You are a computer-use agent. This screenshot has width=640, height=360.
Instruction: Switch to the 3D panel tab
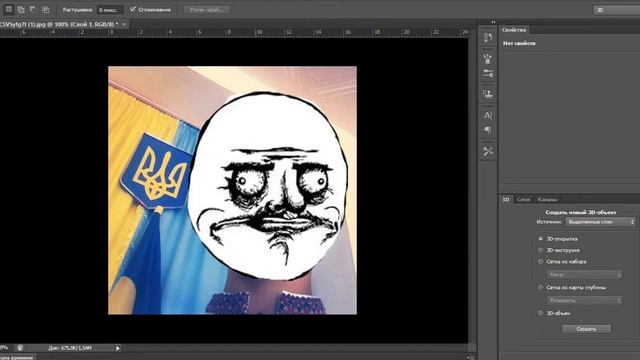coord(506,200)
